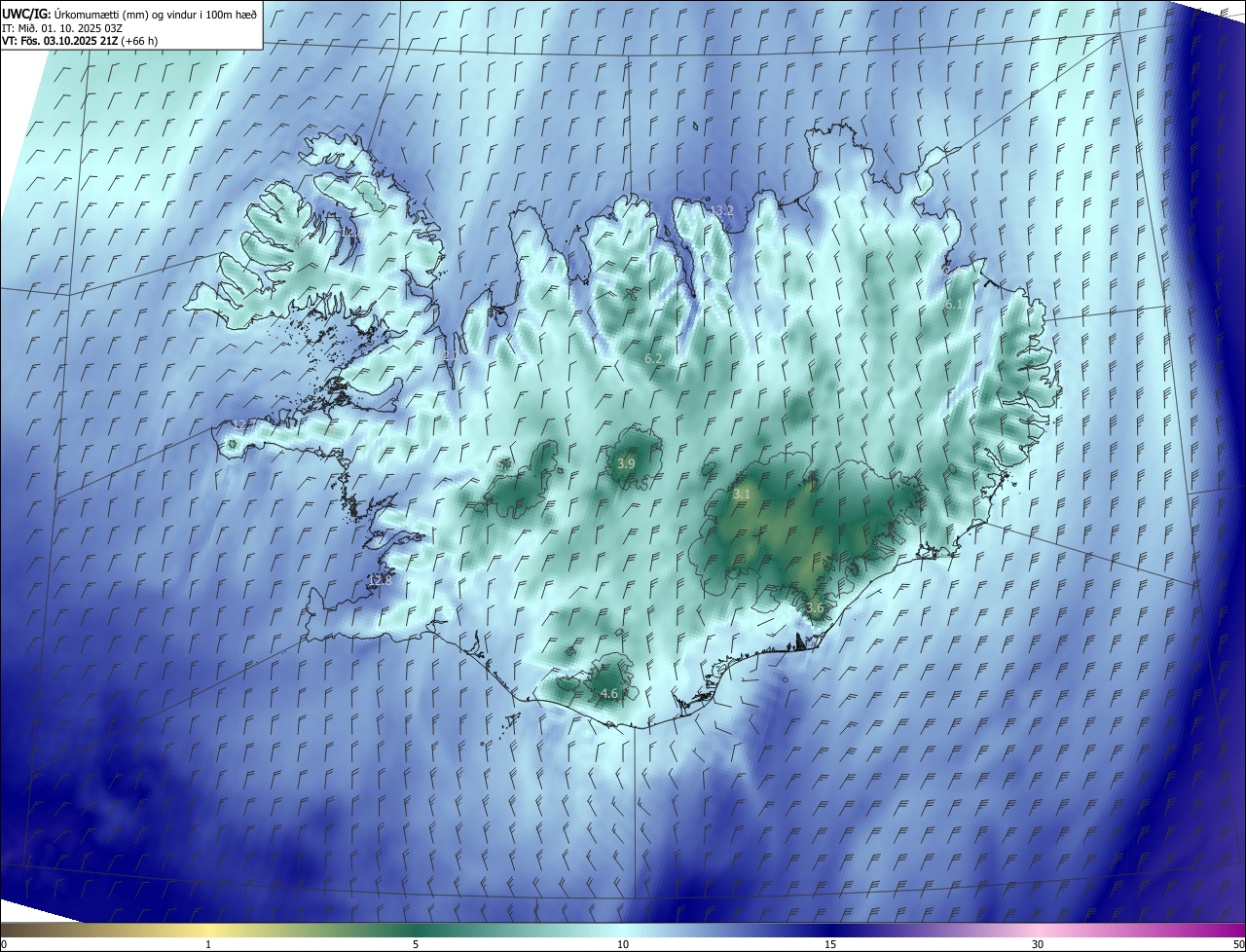
Task: Click the 0 tick label on the color scale
Action: tap(3, 944)
